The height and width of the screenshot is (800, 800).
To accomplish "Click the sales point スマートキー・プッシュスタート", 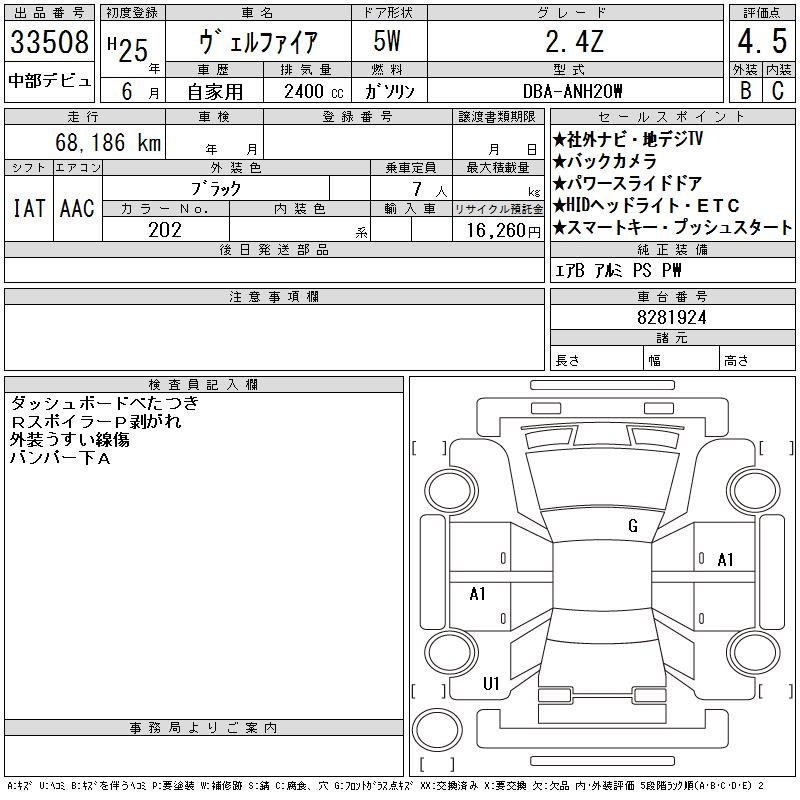I will pos(672,228).
